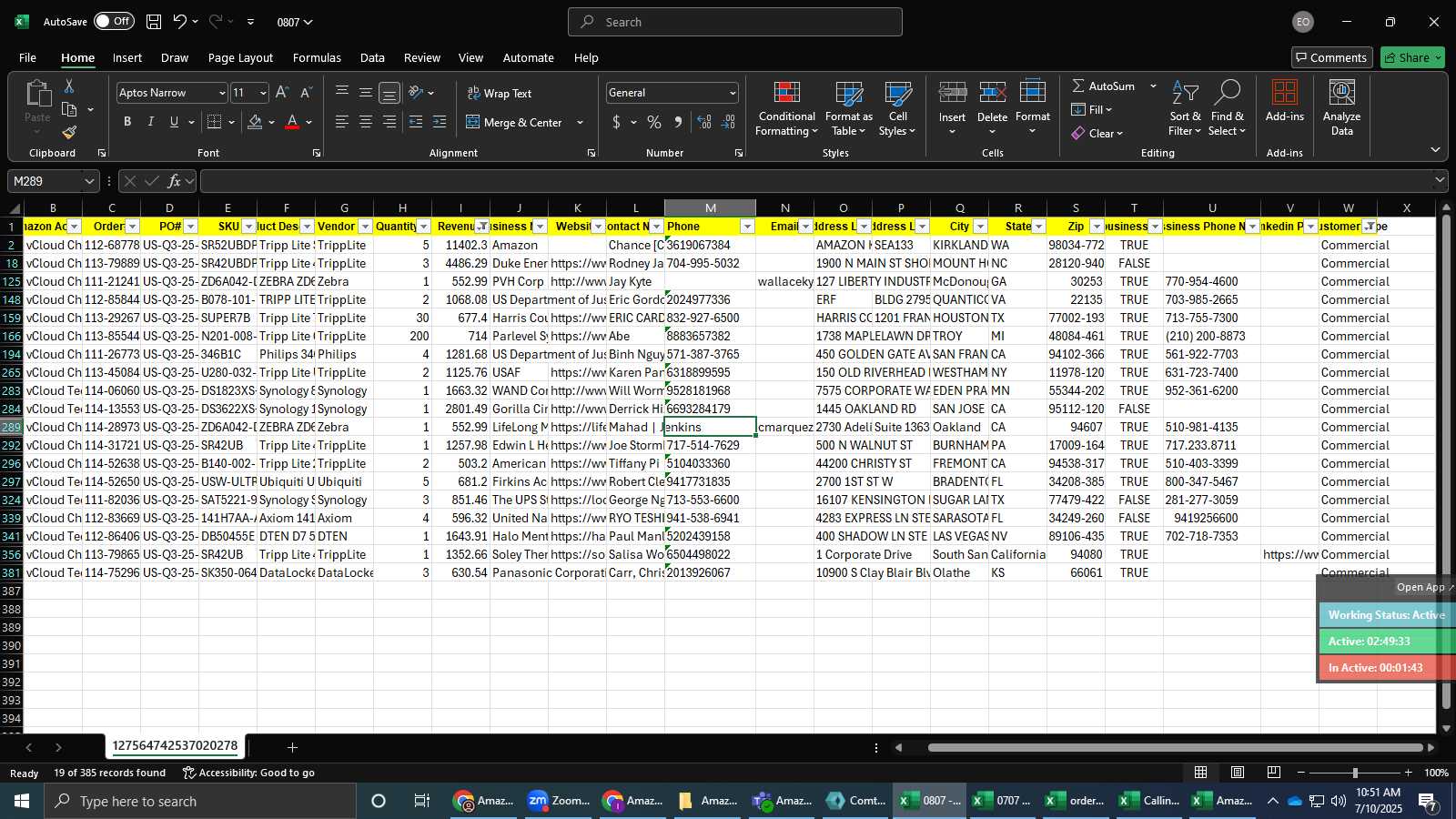1456x819 pixels.
Task: Click the Delete cells icon
Action: pyautogui.click(x=992, y=93)
